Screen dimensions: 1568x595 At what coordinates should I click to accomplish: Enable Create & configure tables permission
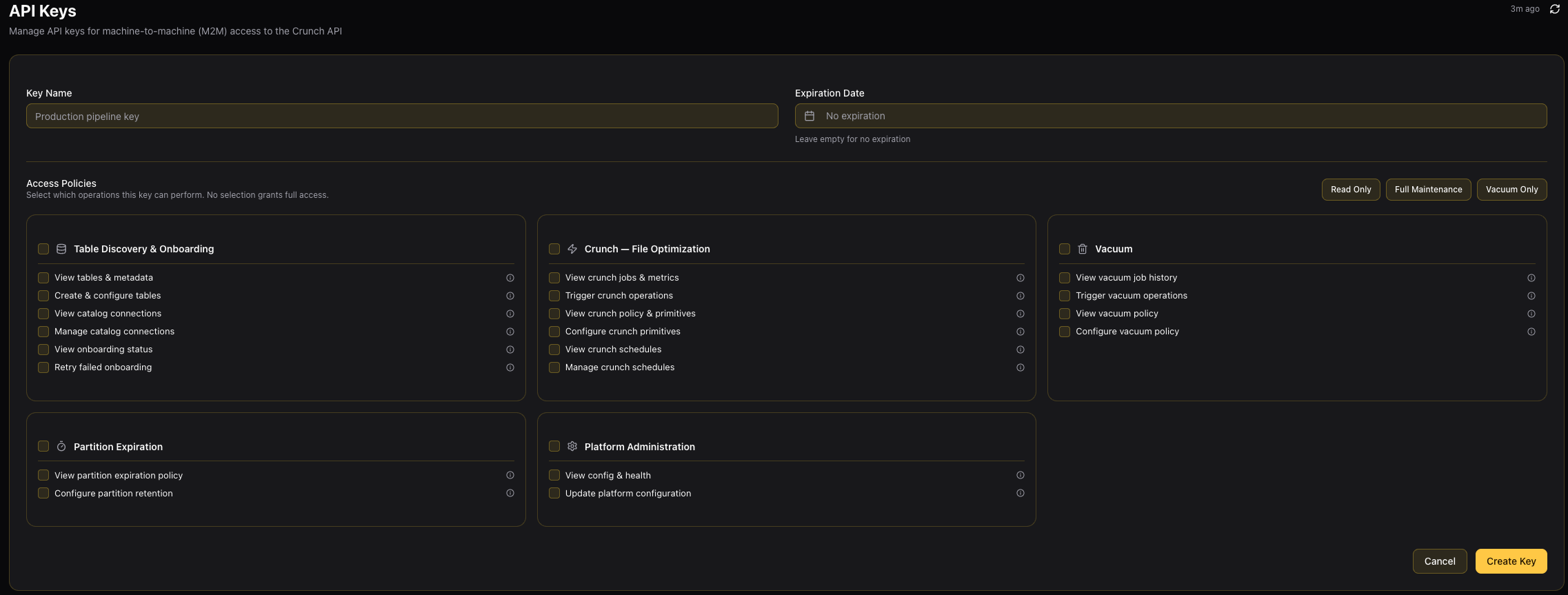[43, 296]
